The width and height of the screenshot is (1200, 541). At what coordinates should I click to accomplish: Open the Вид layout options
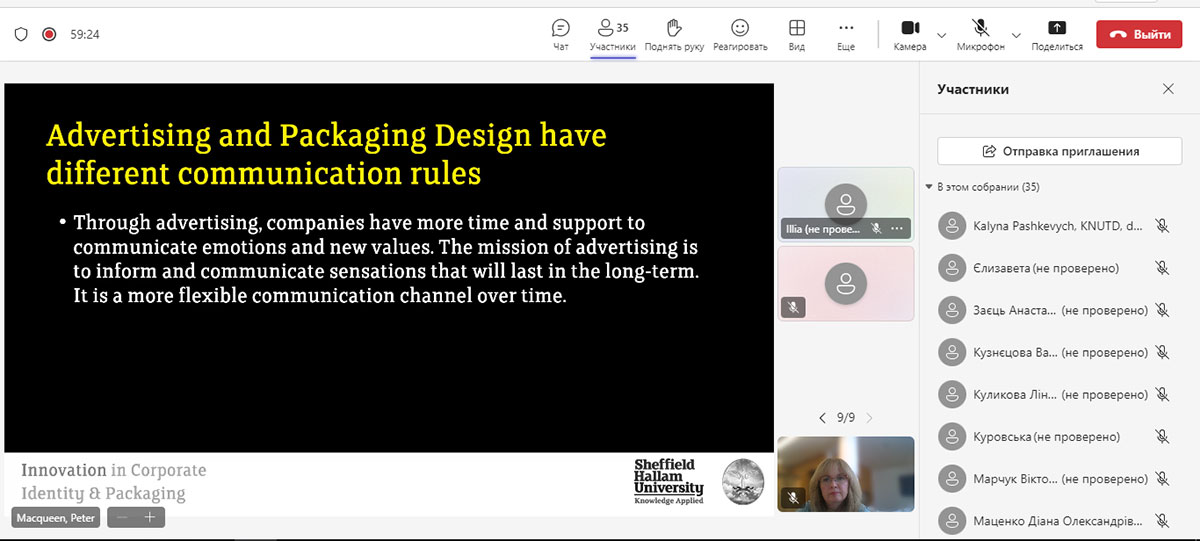(x=797, y=34)
